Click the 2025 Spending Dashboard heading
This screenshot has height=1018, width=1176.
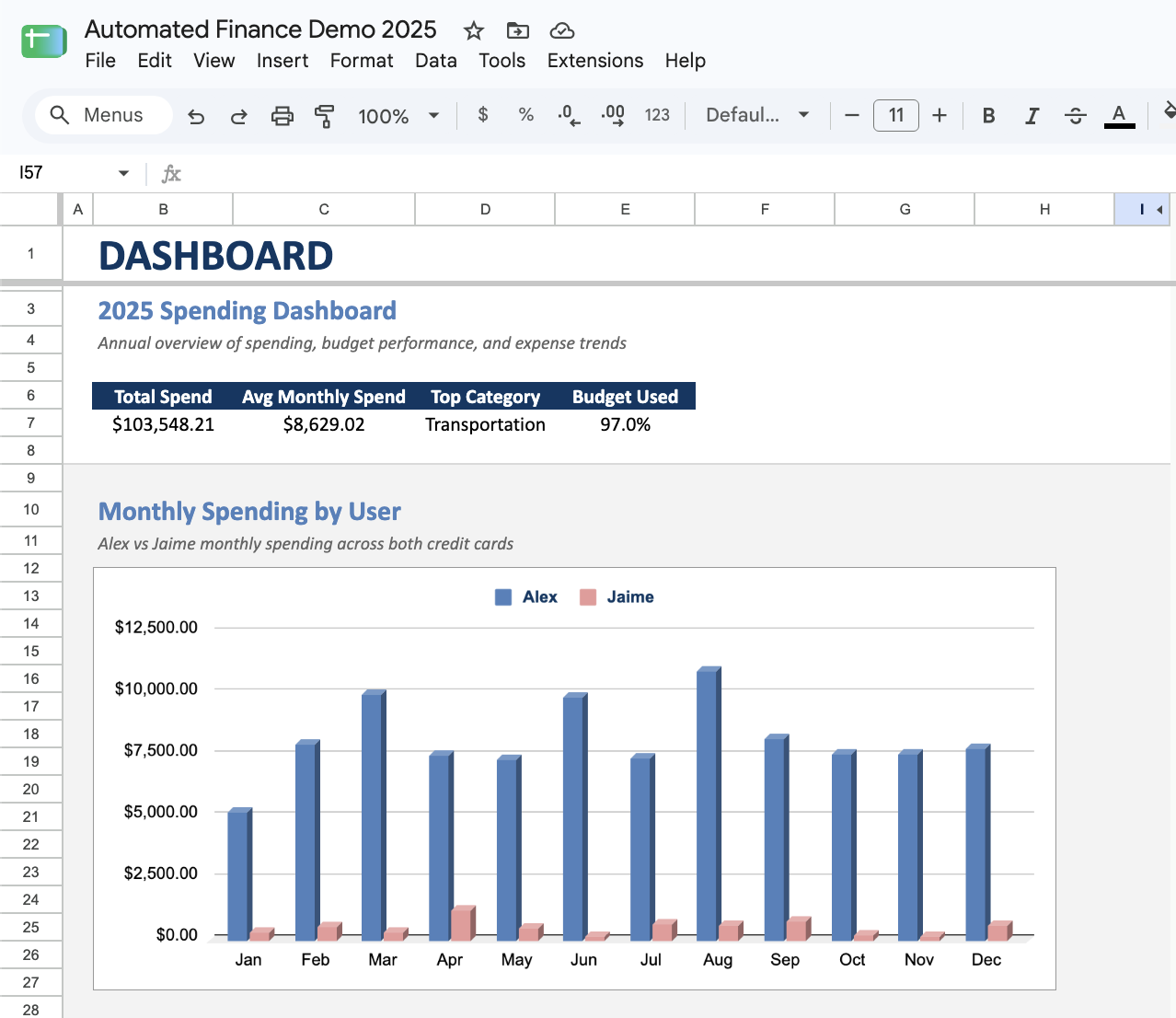tap(248, 311)
